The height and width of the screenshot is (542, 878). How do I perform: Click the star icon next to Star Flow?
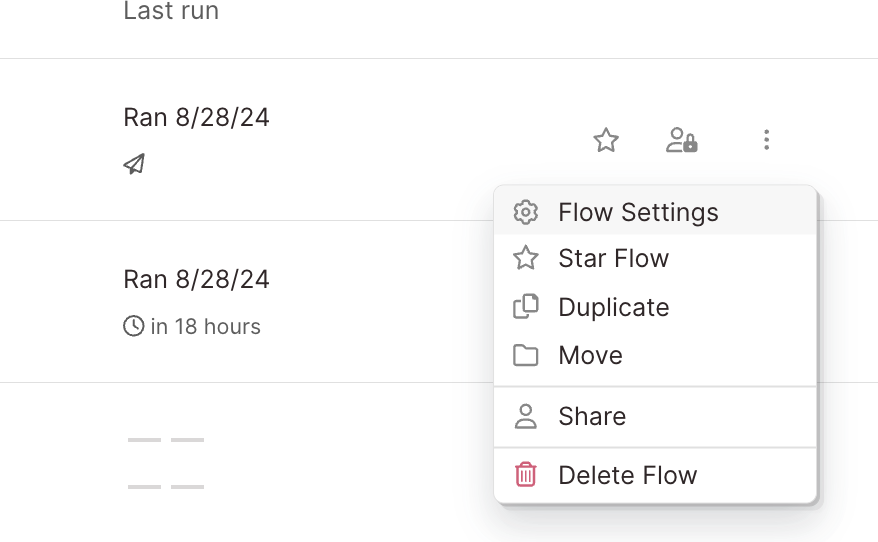pyautogui.click(x=525, y=258)
